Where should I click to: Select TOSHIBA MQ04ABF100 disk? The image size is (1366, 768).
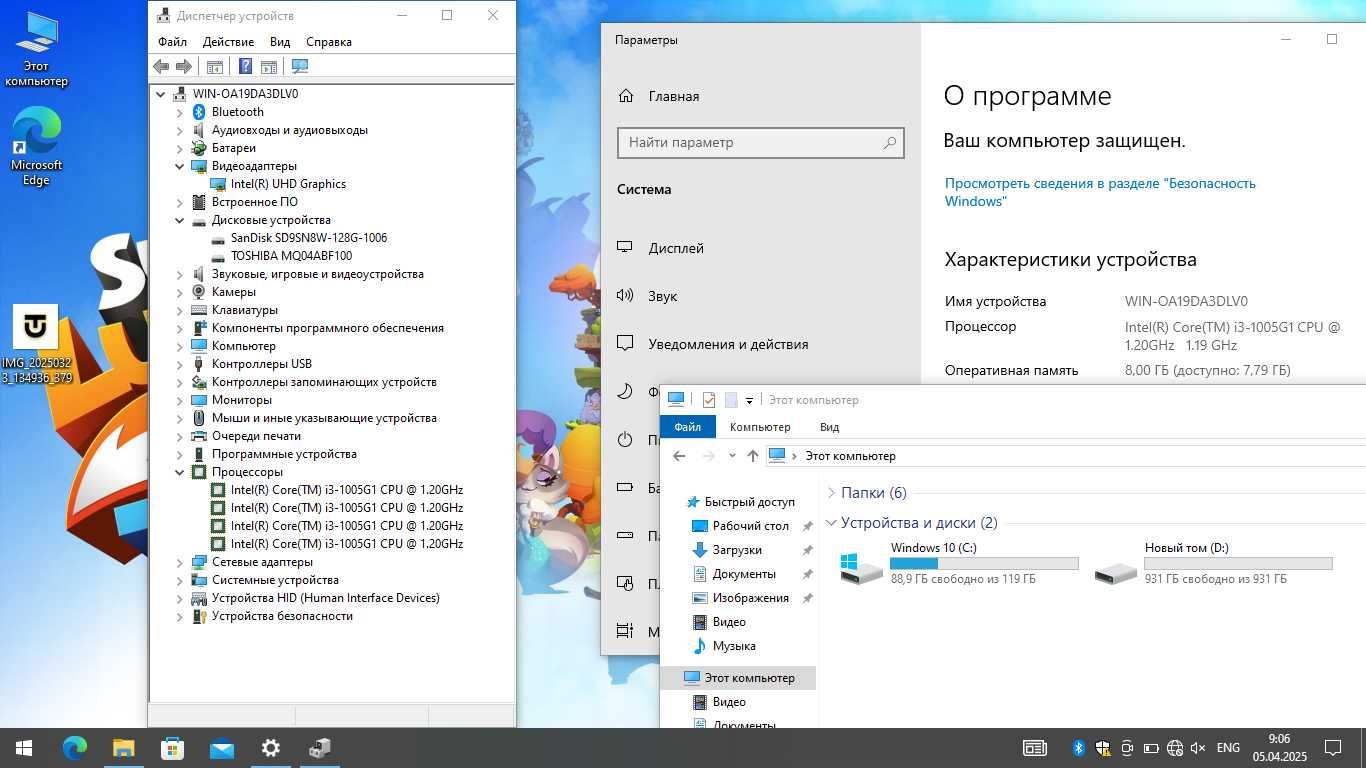pyautogui.click(x=291, y=256)
